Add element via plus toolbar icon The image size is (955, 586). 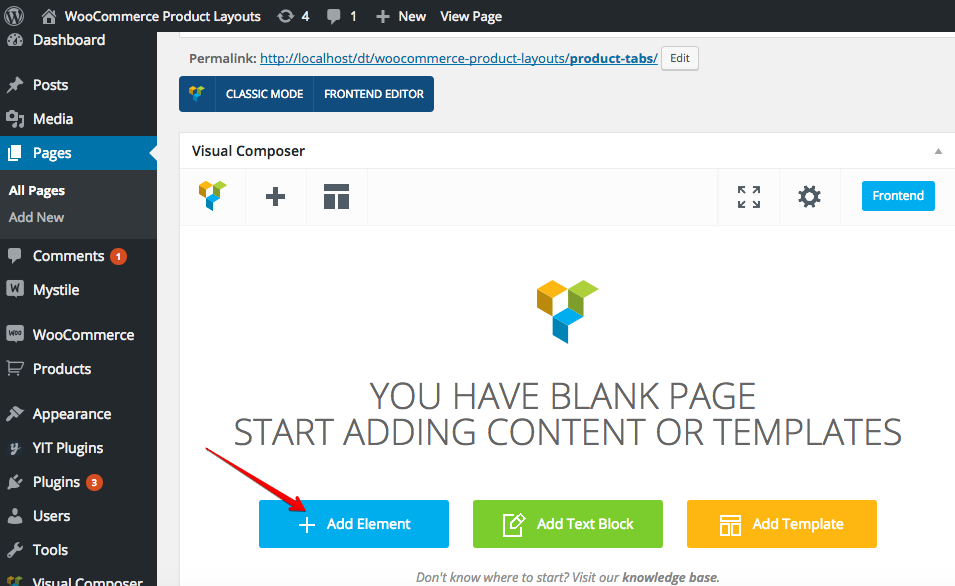tap(275, 197)
